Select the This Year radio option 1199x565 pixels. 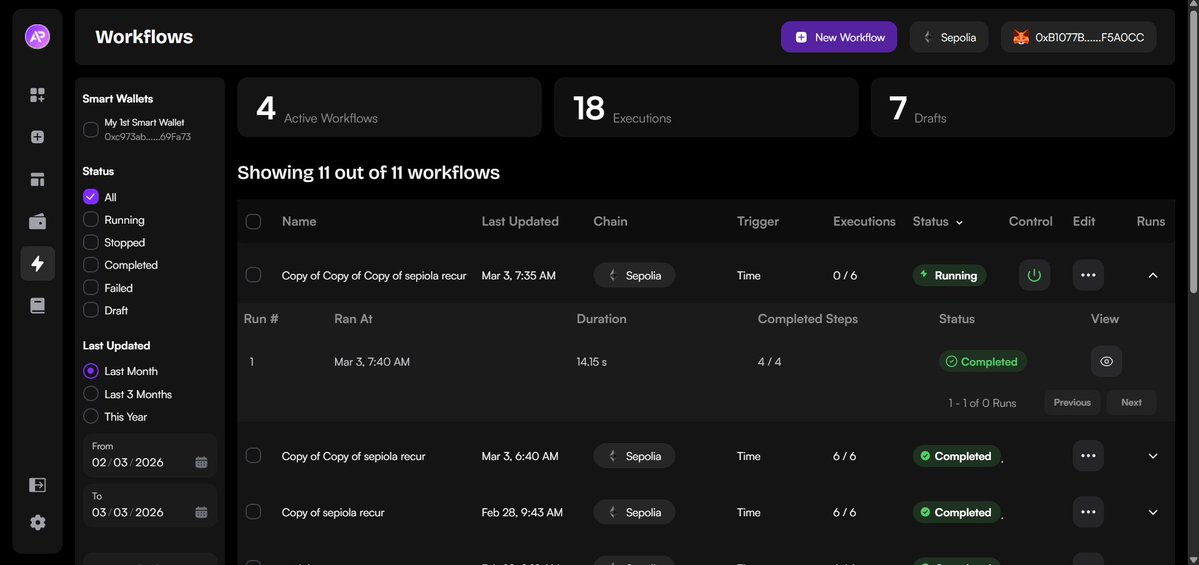(90, 417)
